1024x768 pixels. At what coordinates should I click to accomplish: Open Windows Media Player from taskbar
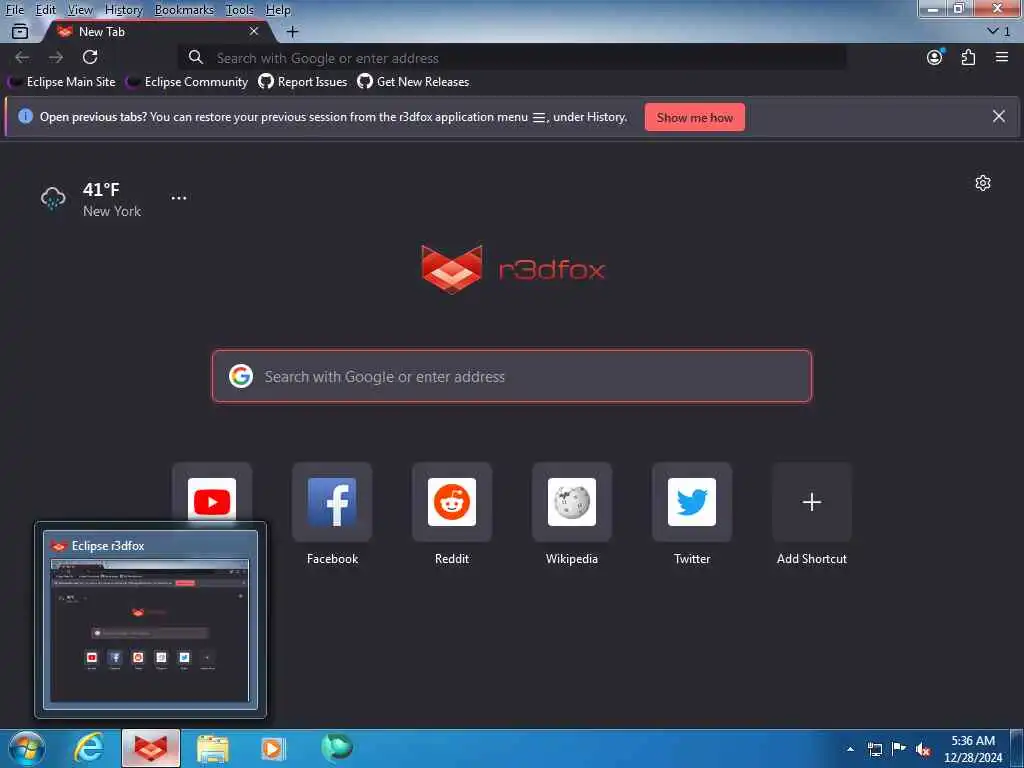272,749
